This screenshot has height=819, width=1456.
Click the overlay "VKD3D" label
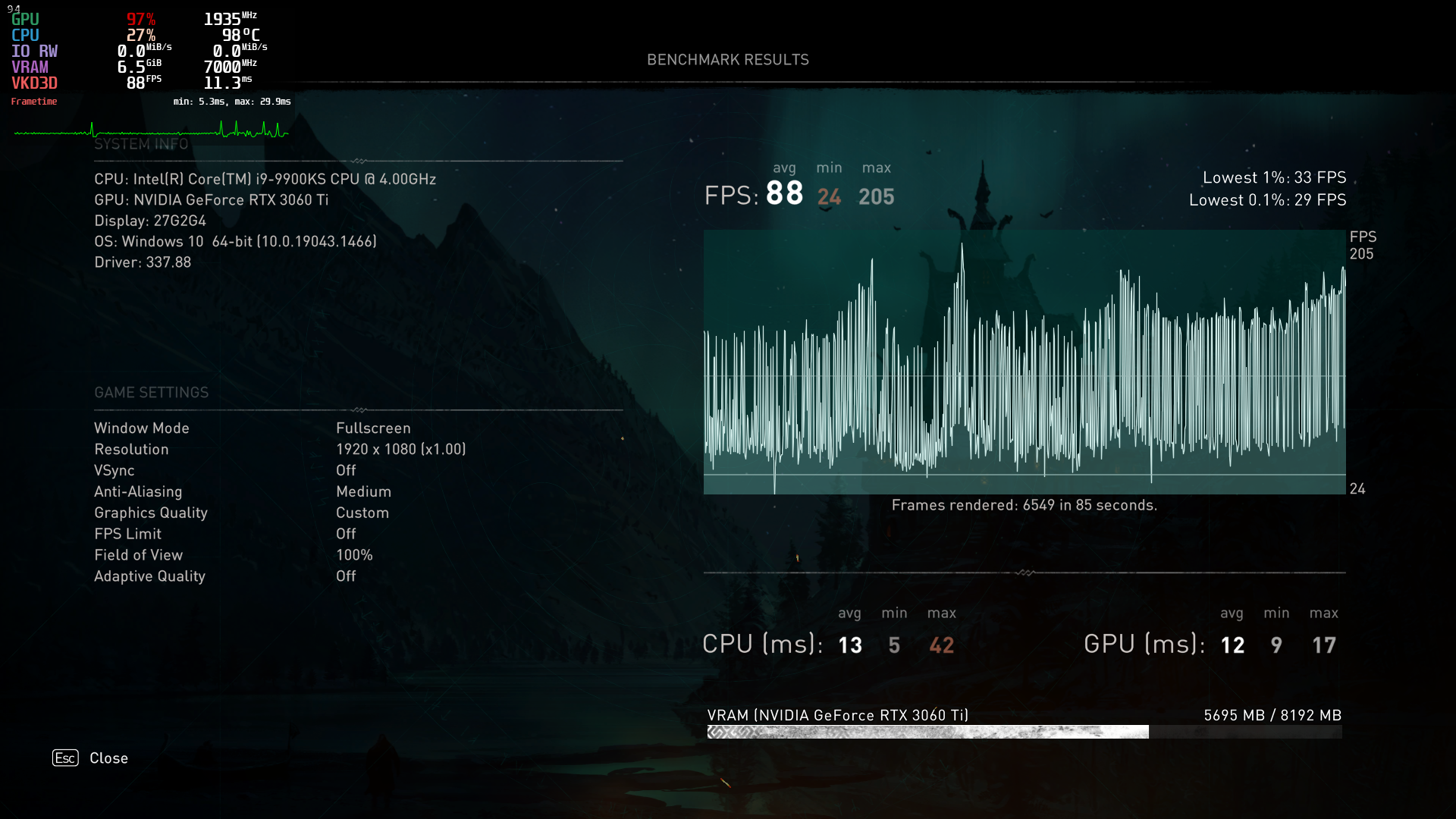point(34,83)
